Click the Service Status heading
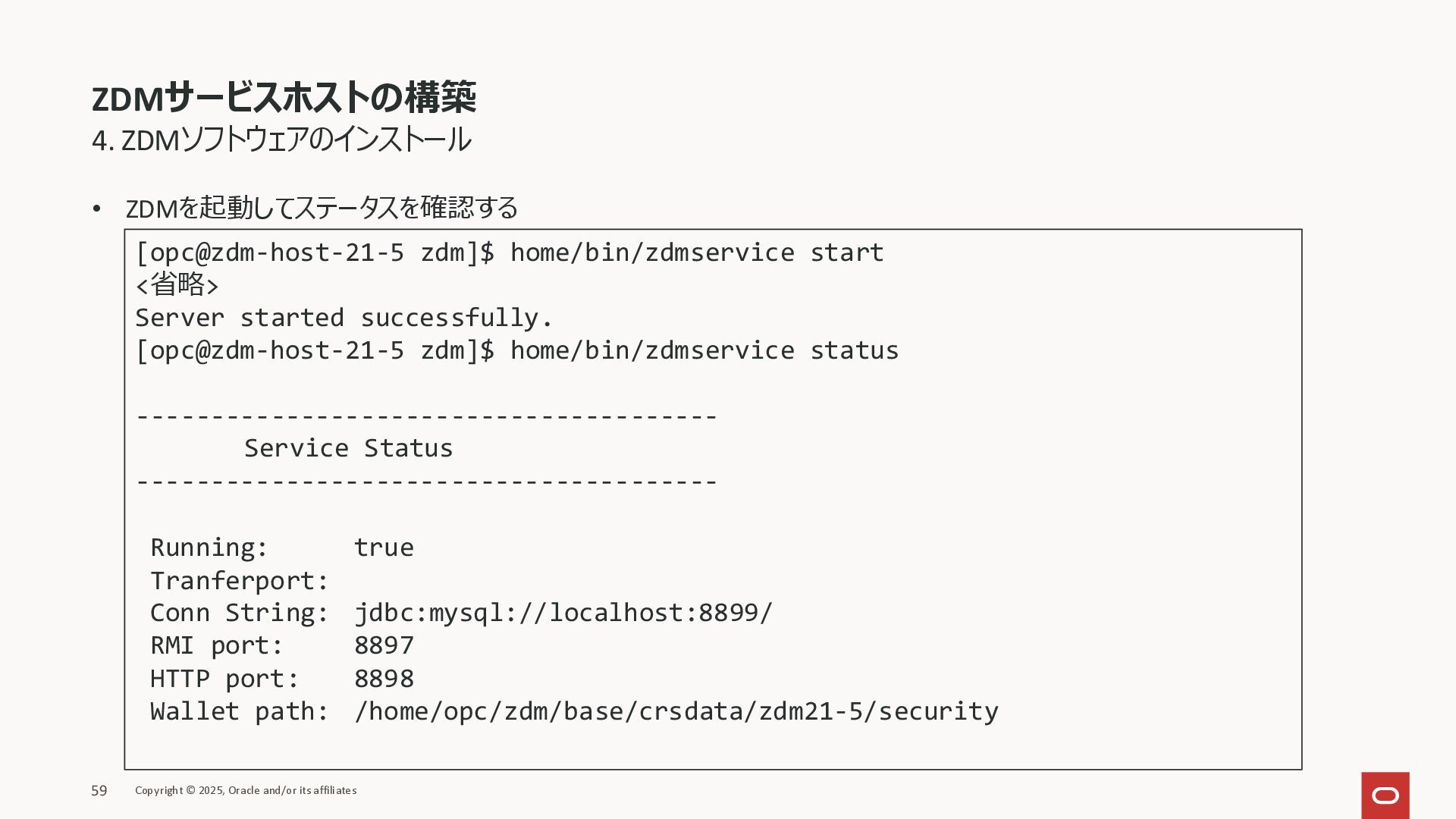The height and width of the screenshot is (819, 1456). [x=349, y=448]
